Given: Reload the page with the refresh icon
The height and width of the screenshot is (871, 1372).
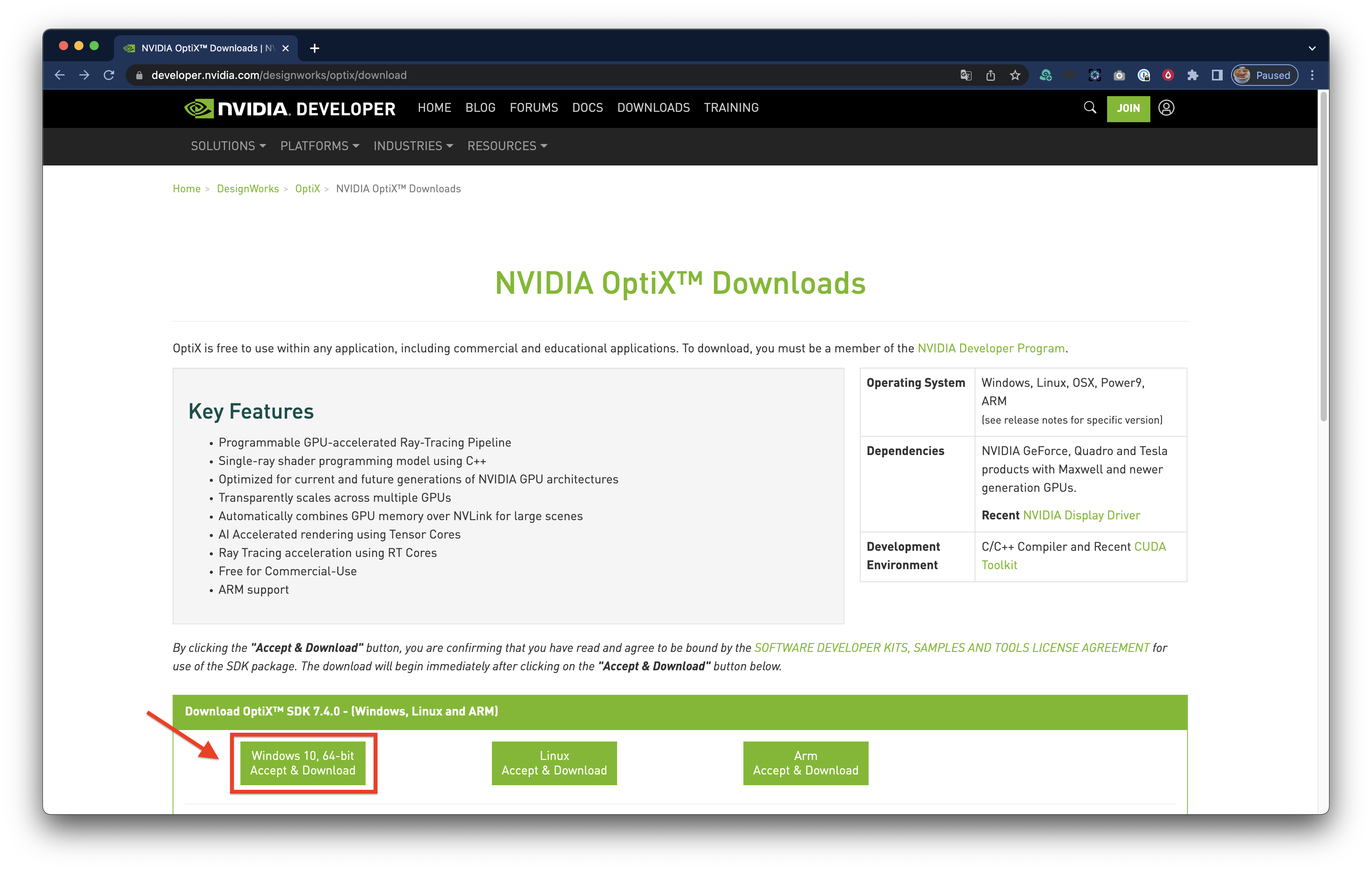Looking at the screenshot, I should (x=109, y=75).
